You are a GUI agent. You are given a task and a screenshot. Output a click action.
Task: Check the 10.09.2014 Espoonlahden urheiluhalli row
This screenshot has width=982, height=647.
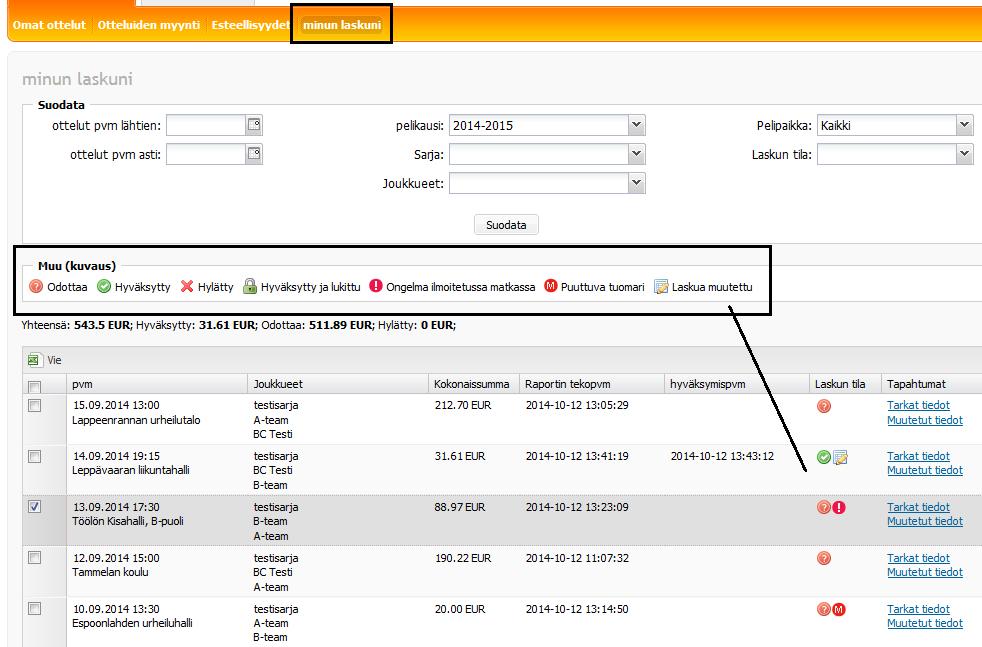click(x=35, y=608)
